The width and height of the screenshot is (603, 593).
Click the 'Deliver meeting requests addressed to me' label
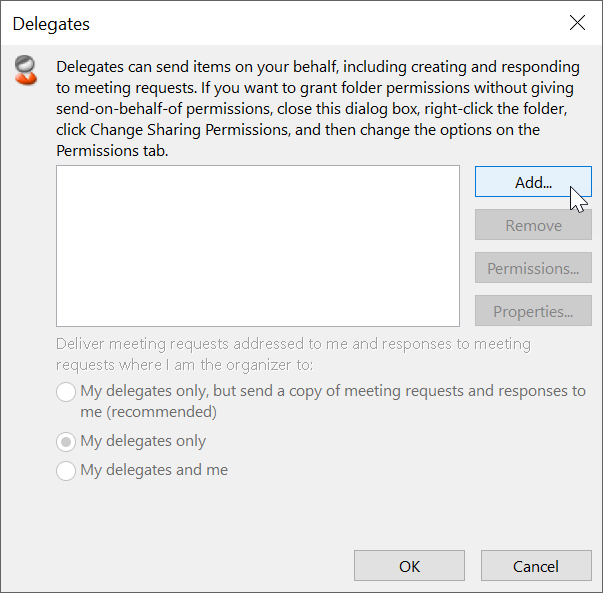293,344
